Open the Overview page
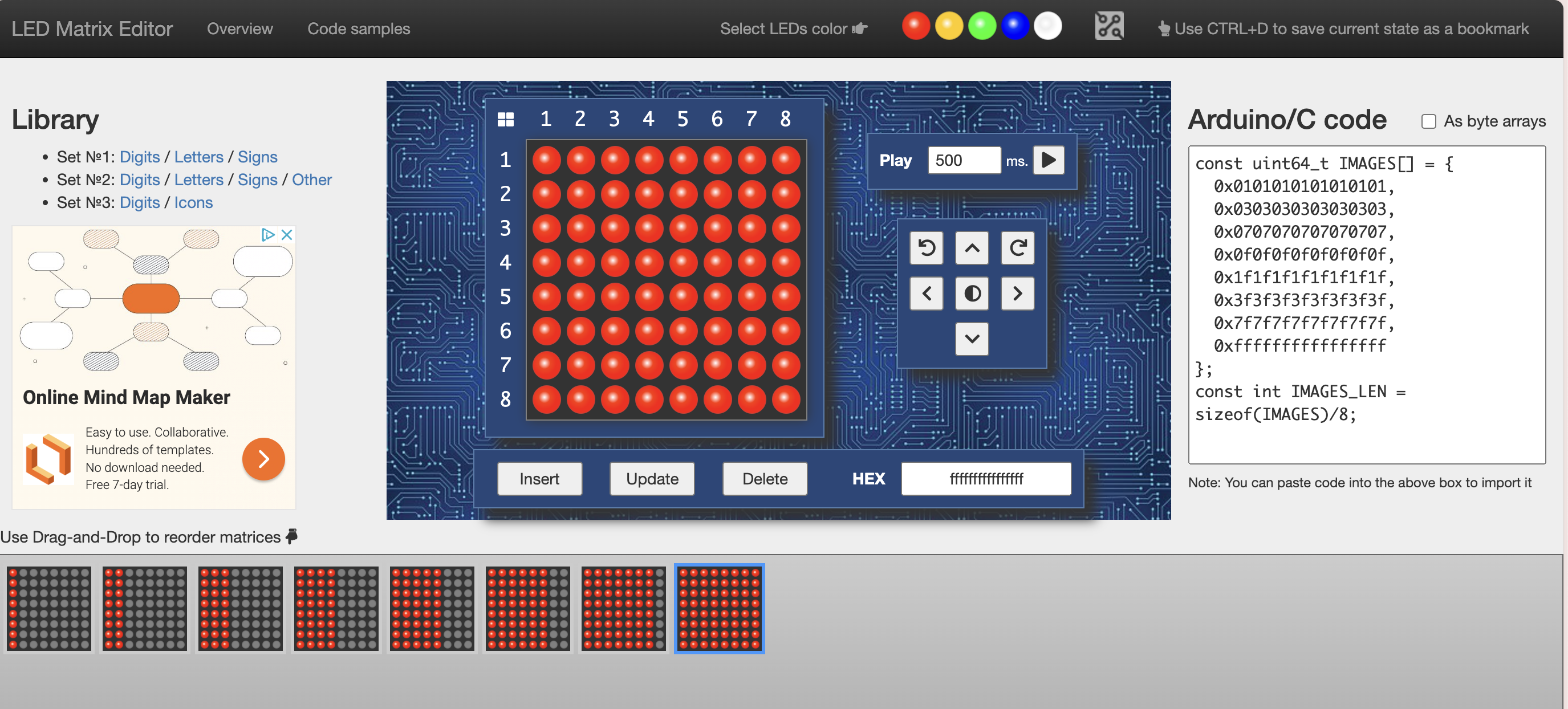 click(240, 28)
